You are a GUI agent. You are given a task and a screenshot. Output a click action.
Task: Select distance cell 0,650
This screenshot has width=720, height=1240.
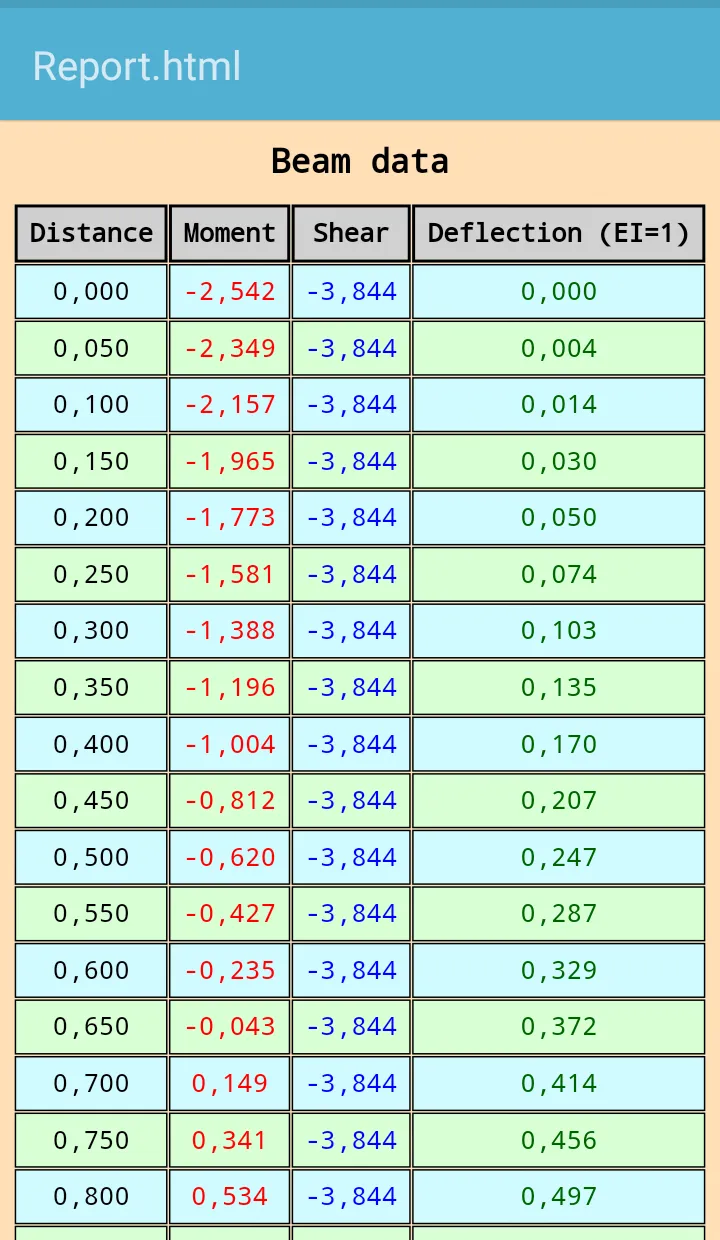pos(91,1027)
